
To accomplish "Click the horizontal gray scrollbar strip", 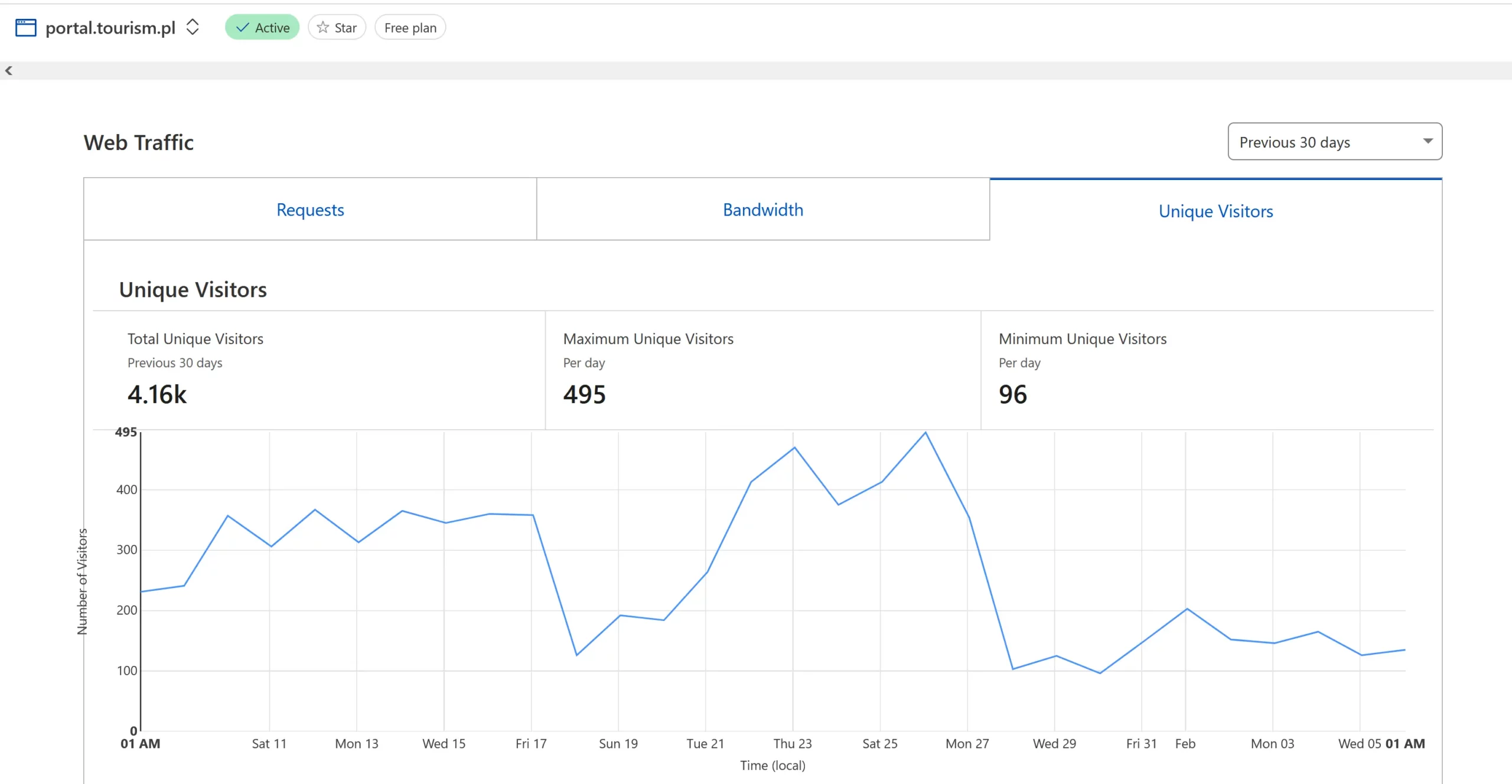I will pyautogui.click(x=756, y=71).
